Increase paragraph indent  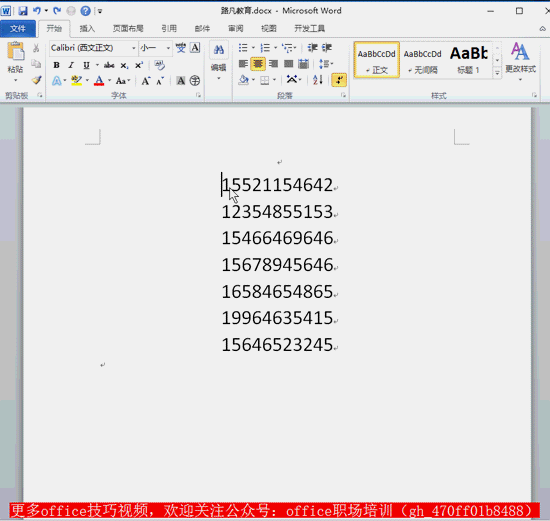click(x=327, y=48)
